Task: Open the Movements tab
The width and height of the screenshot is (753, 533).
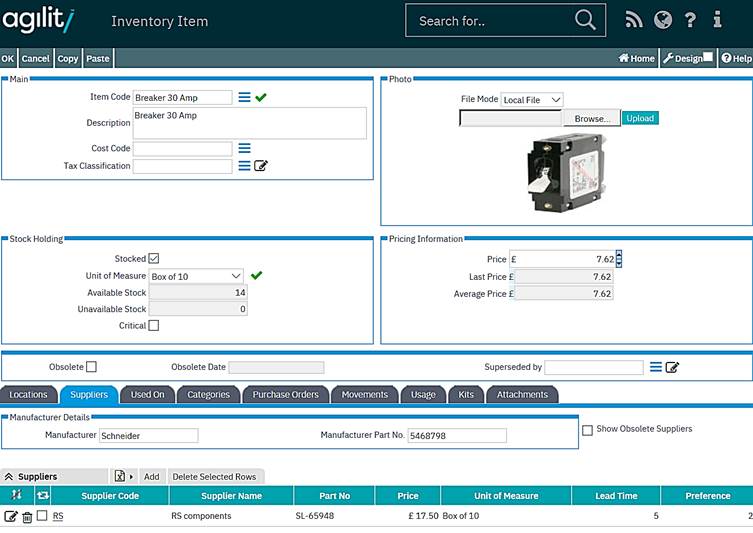Action: point(364,395)
